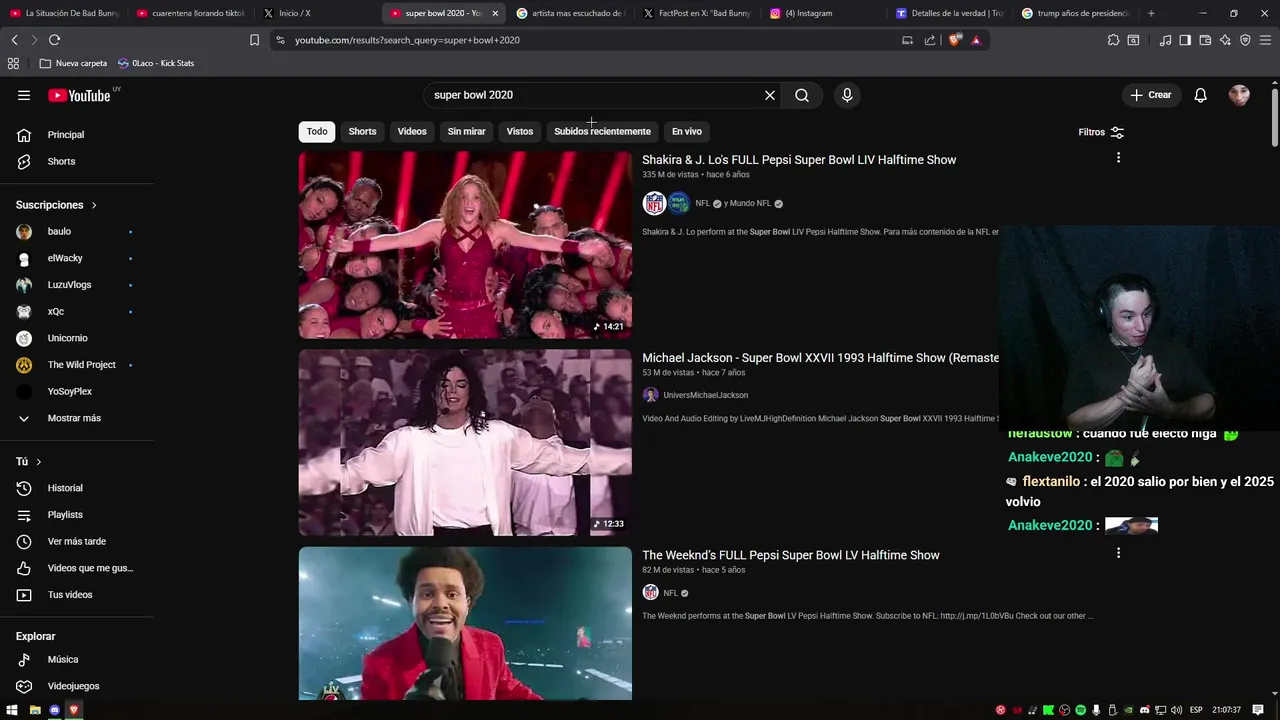Bookmark this page icon in address bar
The width and height of the screenshot is (1280, 720).
tap(254, 40)
